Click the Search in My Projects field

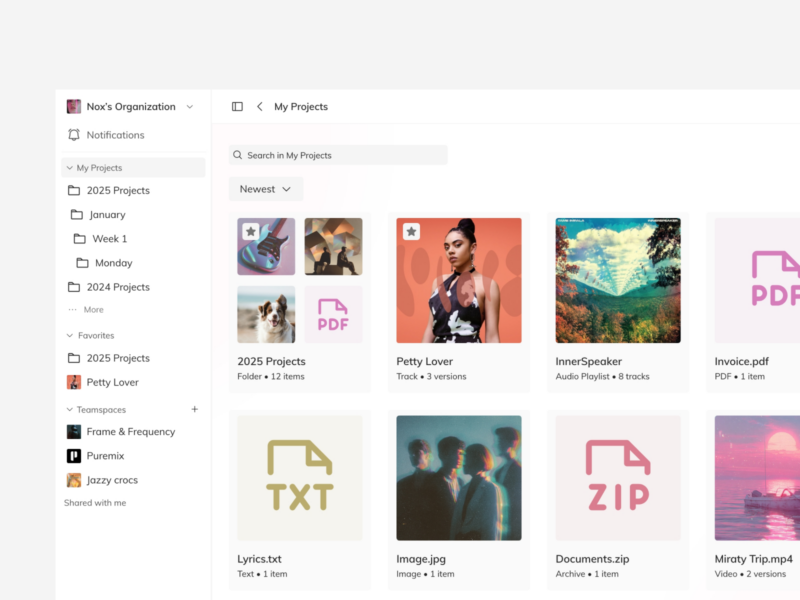(x=338, y=155)
